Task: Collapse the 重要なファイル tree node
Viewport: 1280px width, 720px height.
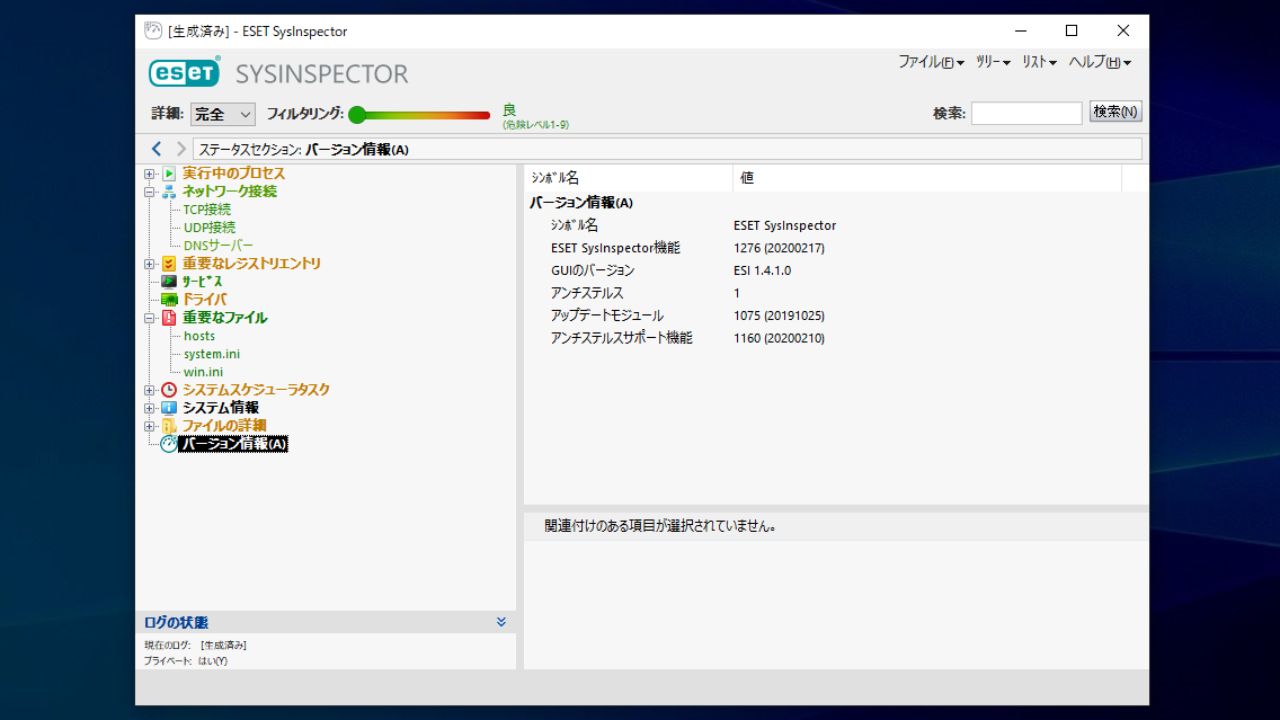Action: coord(150,318)
